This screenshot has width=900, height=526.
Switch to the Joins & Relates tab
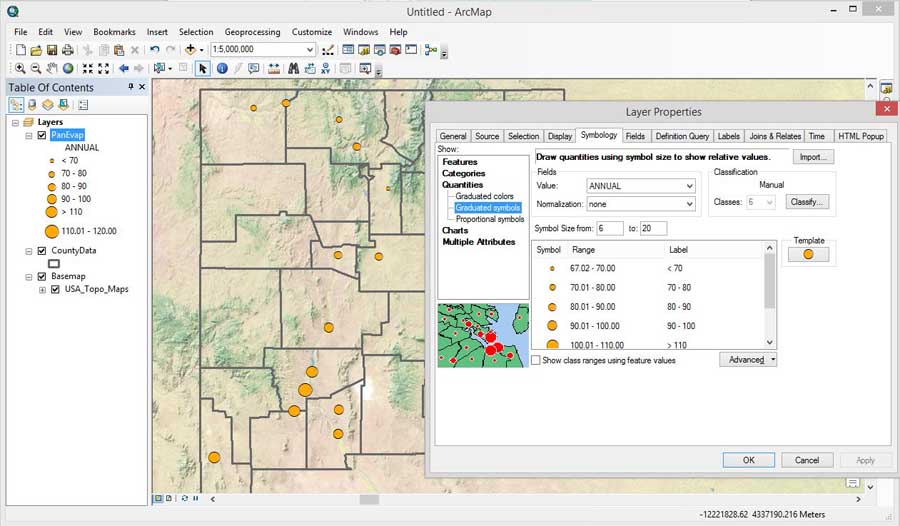[775, 136]
